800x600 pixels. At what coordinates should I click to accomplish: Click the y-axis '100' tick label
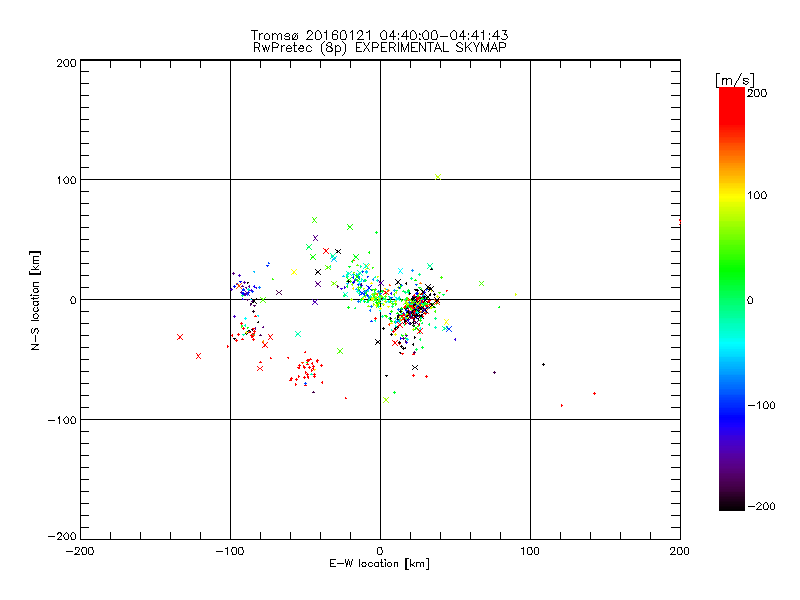click(x=67, y=180)
